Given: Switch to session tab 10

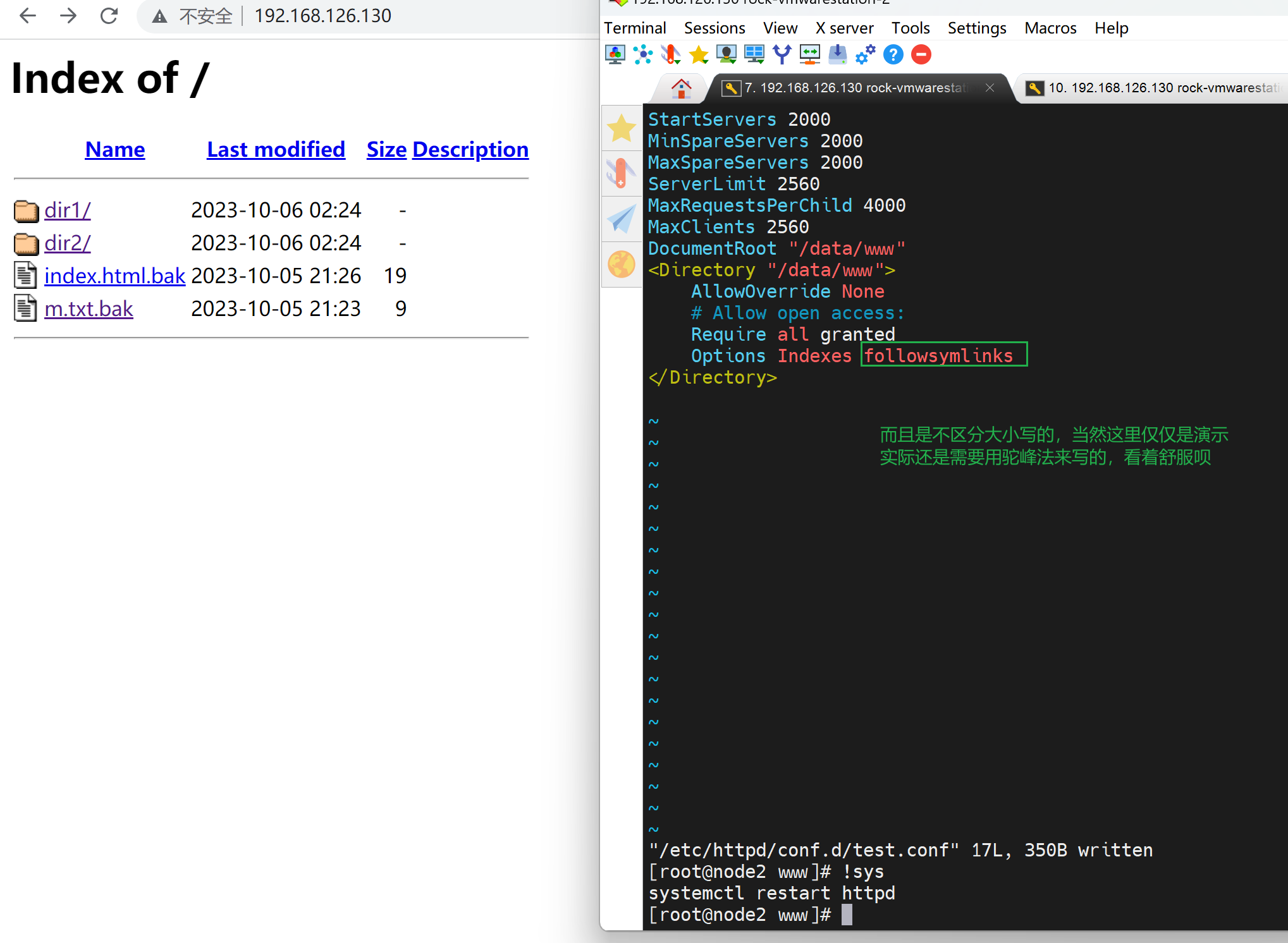Looking at the screenshot, I should tap(1151, 88).
